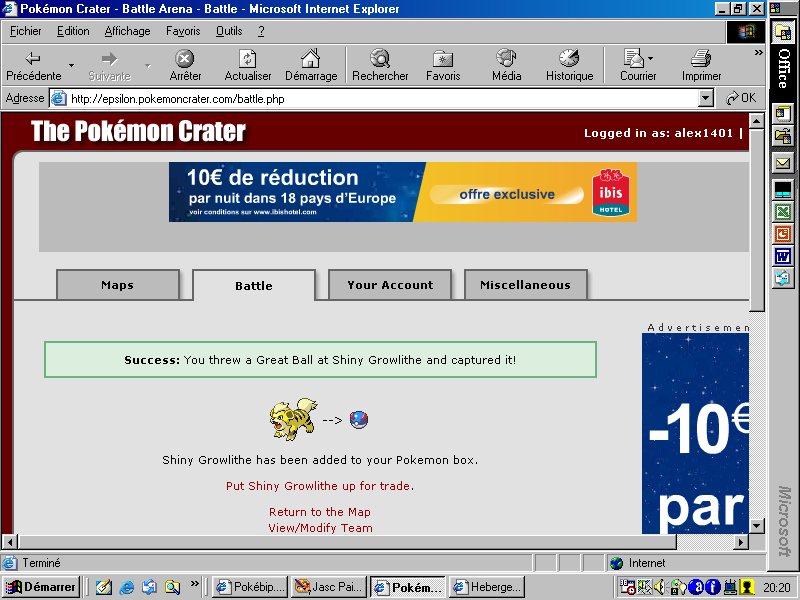
Task: Click the Média toolbar icon
Action: pos(506,59)
